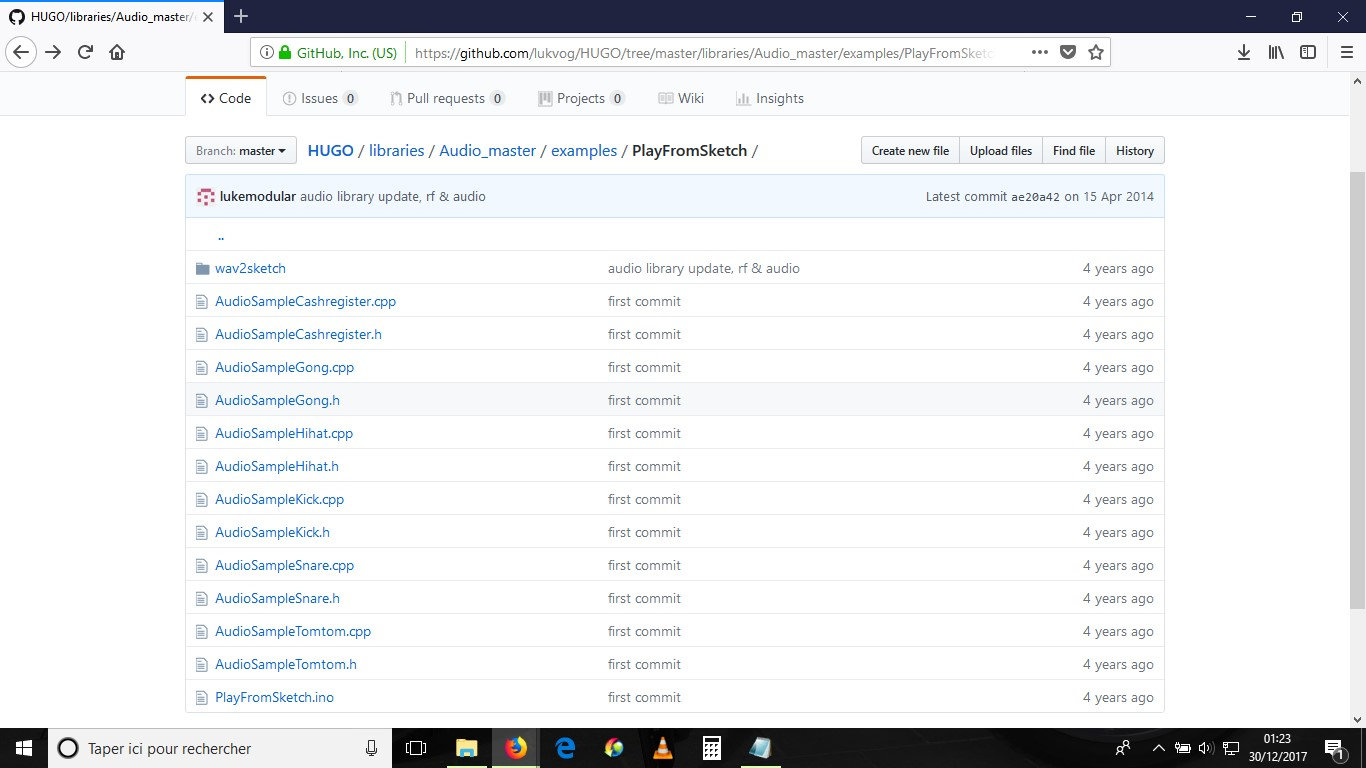Screen dimensions: 1366x768
Task: Open a new browser tab
Action: [241, 16]
